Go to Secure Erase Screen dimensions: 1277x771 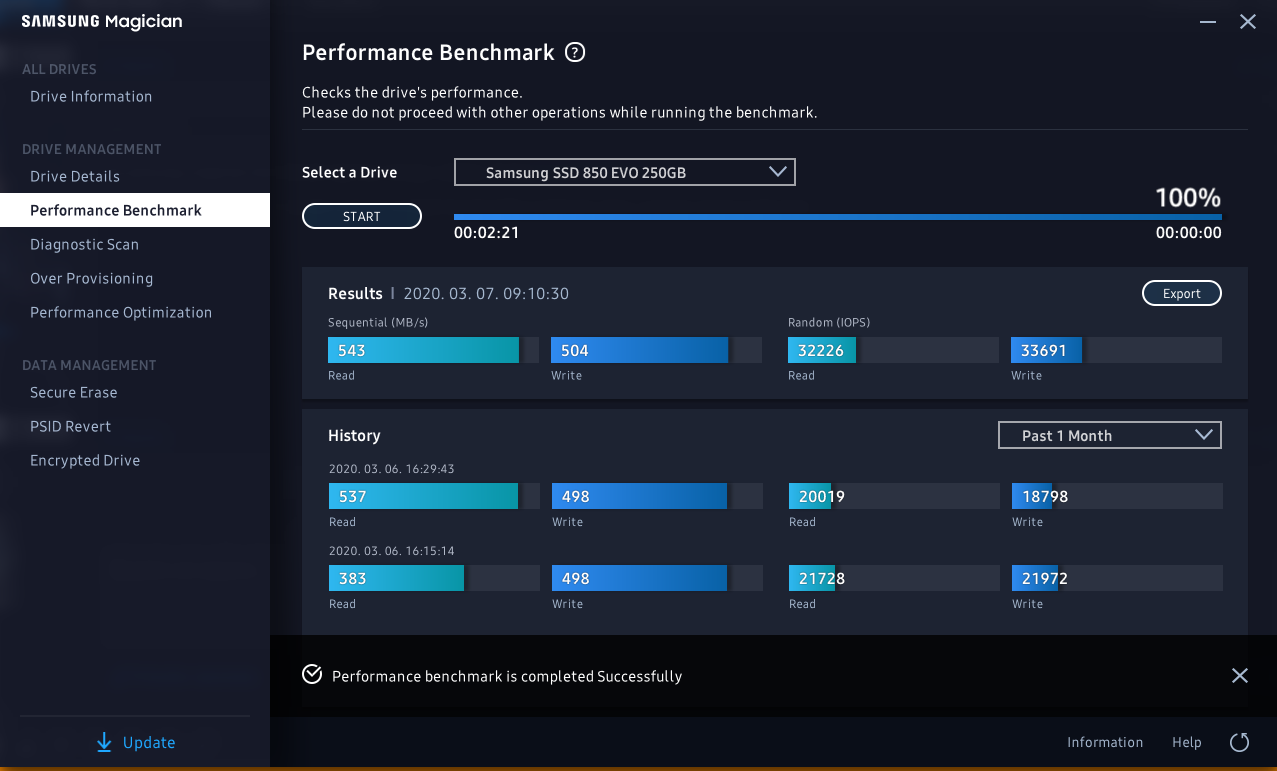coord(73,392)
